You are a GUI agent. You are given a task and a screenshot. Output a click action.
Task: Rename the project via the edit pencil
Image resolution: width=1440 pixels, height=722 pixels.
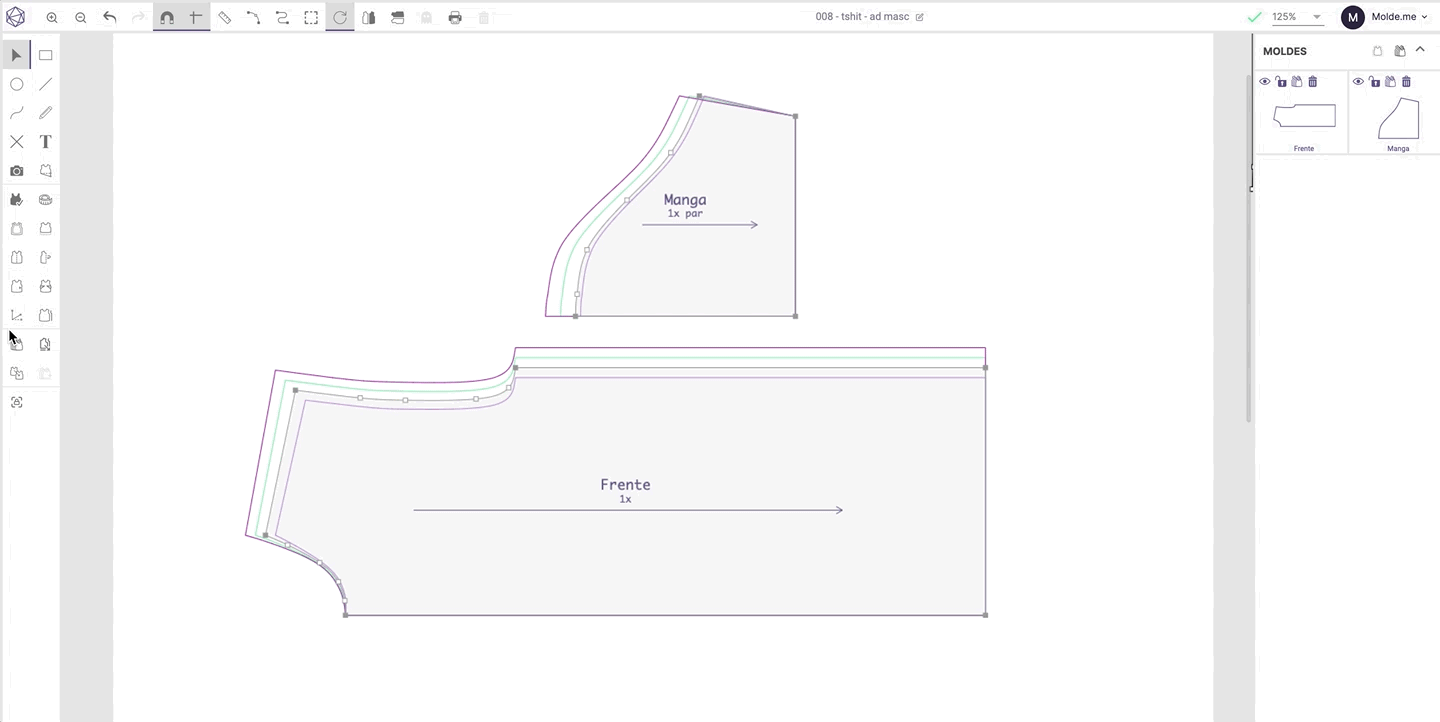(x=920, y=17)
